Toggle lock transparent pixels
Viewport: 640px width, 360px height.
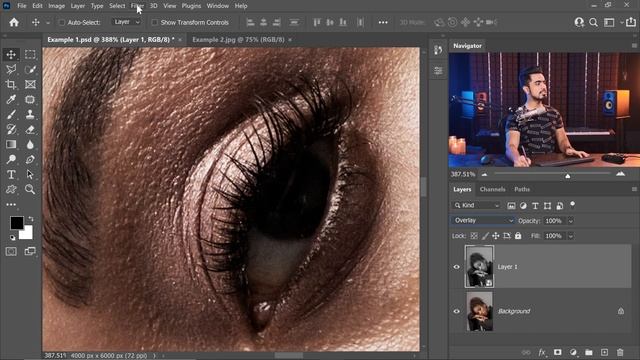(474, 236)
